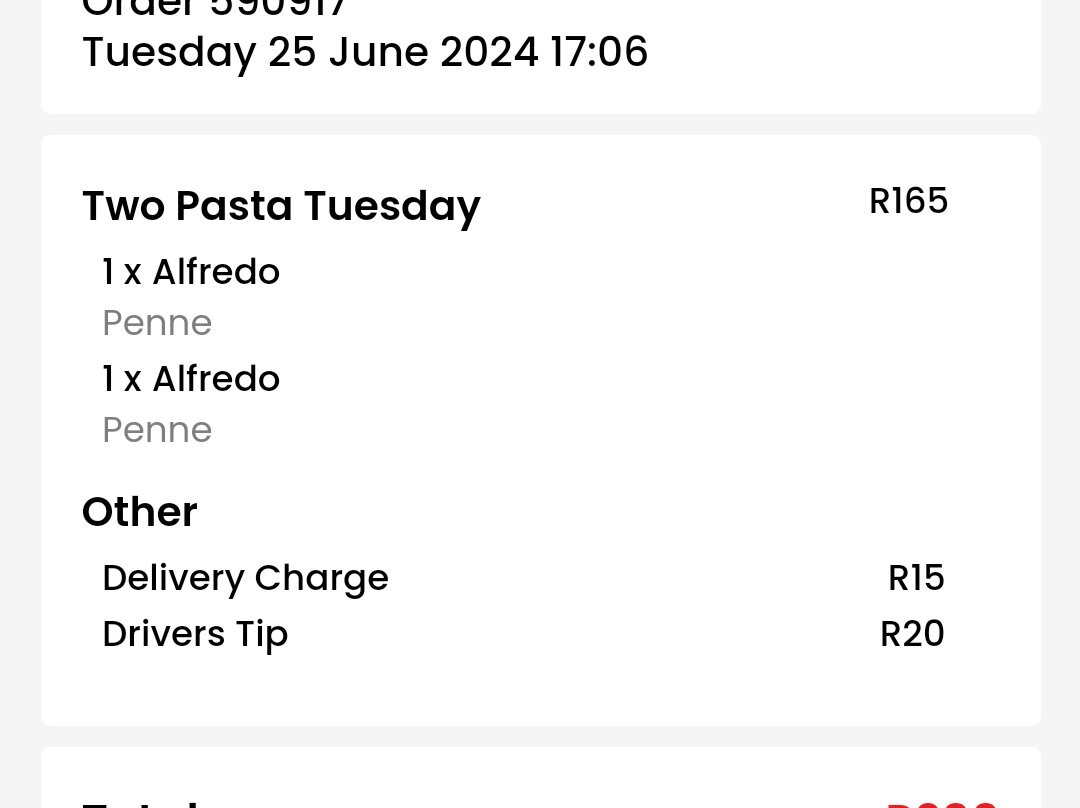Click the Total card at bottom
Viewport: 1080px width, 808px height.
point(541,778)
